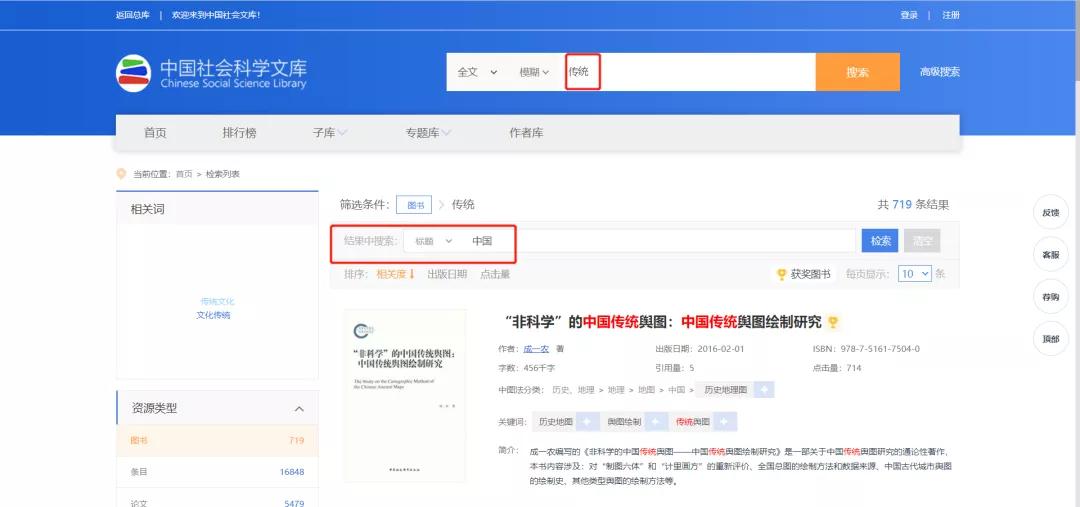This screenshot has width=1080, height=507.
Task: Click the blue 检索 button
Action: [x=881, y=240]
